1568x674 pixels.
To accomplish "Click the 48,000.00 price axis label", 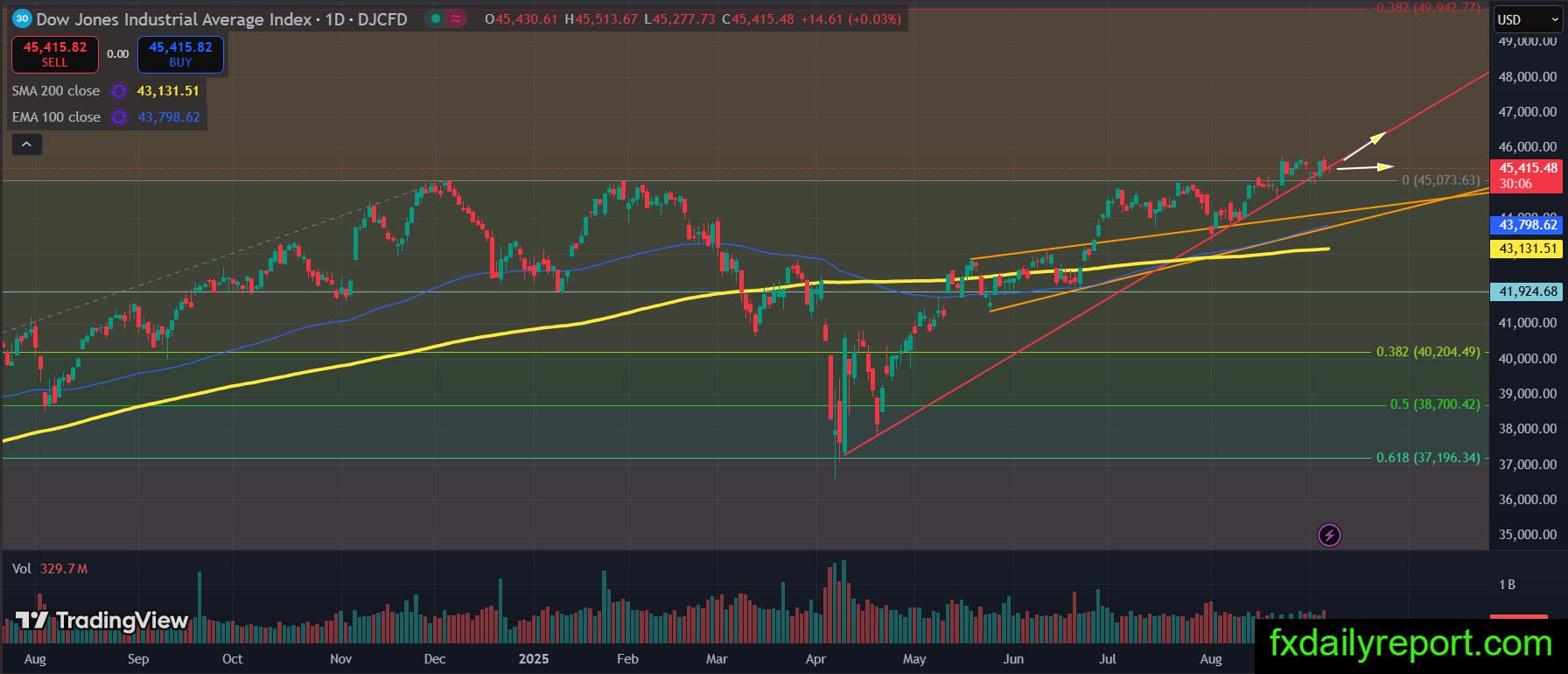I will 1528,77.
